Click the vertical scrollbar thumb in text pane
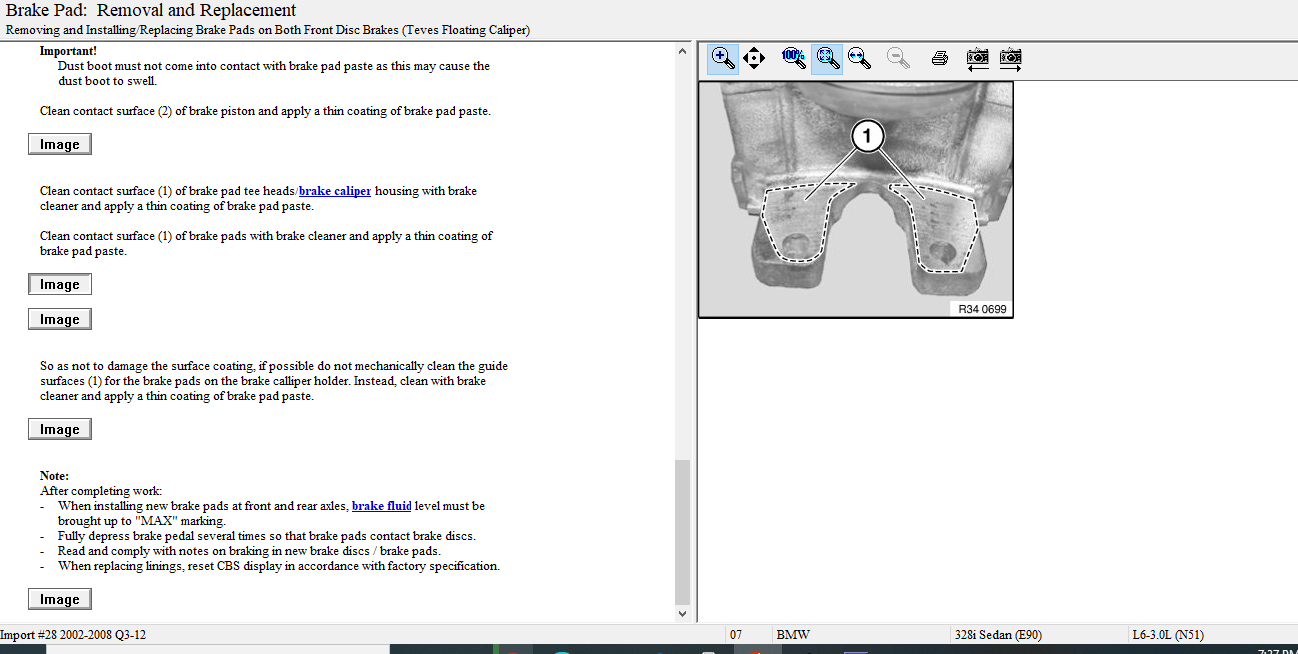Viewport: 1298px width, 654px height. 683,530
